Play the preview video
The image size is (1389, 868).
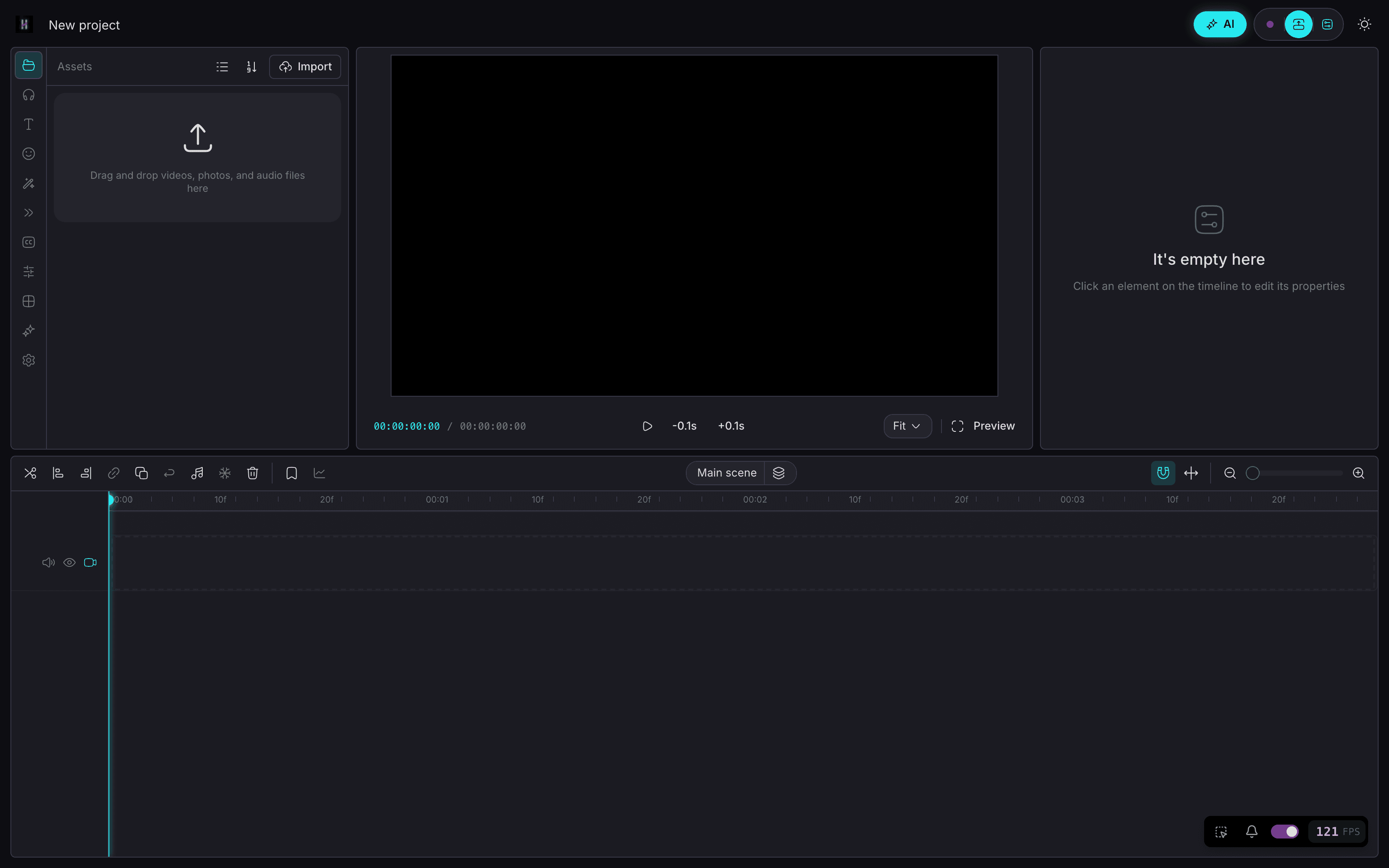(647, 426)
